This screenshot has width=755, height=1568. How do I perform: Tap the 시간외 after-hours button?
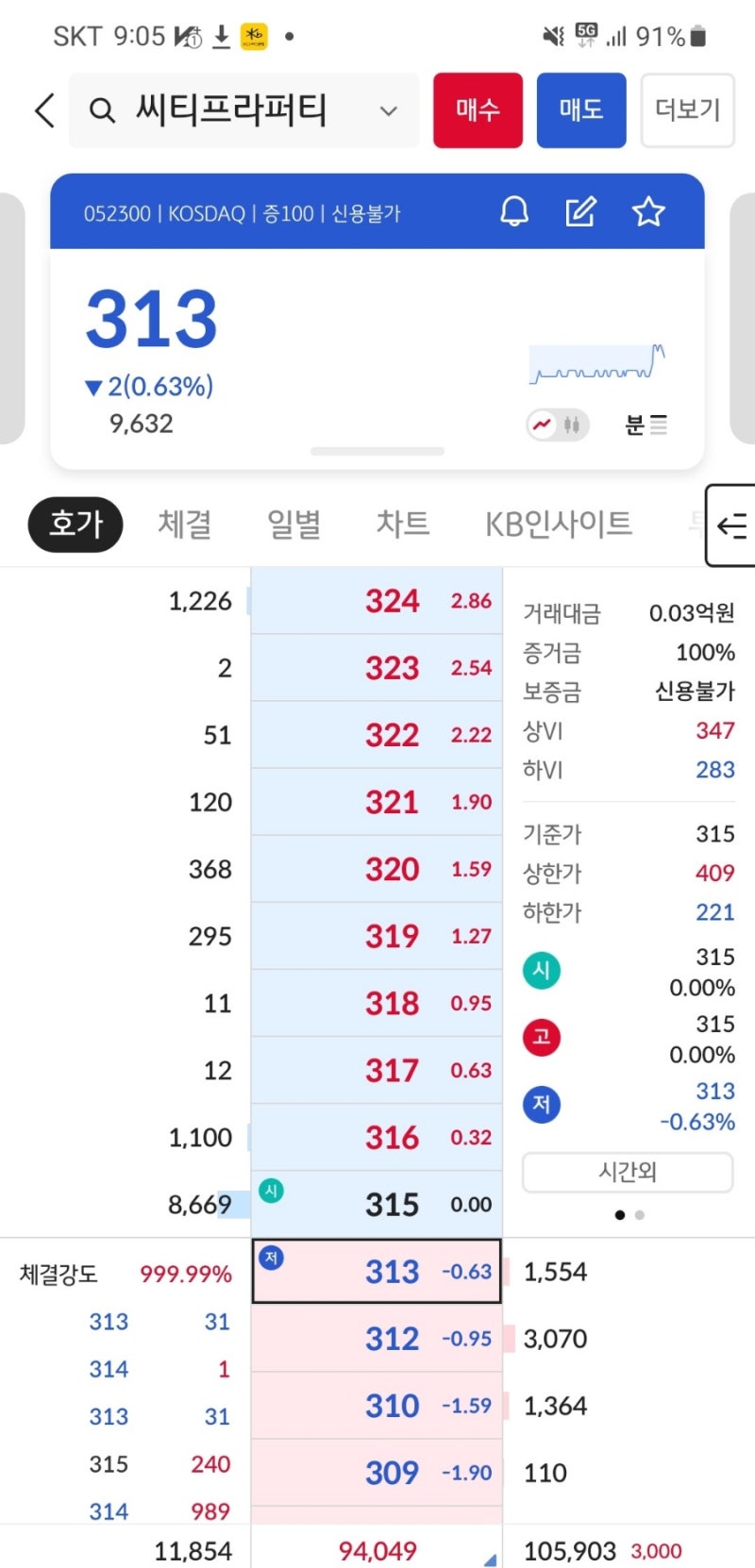(627, 1172)
